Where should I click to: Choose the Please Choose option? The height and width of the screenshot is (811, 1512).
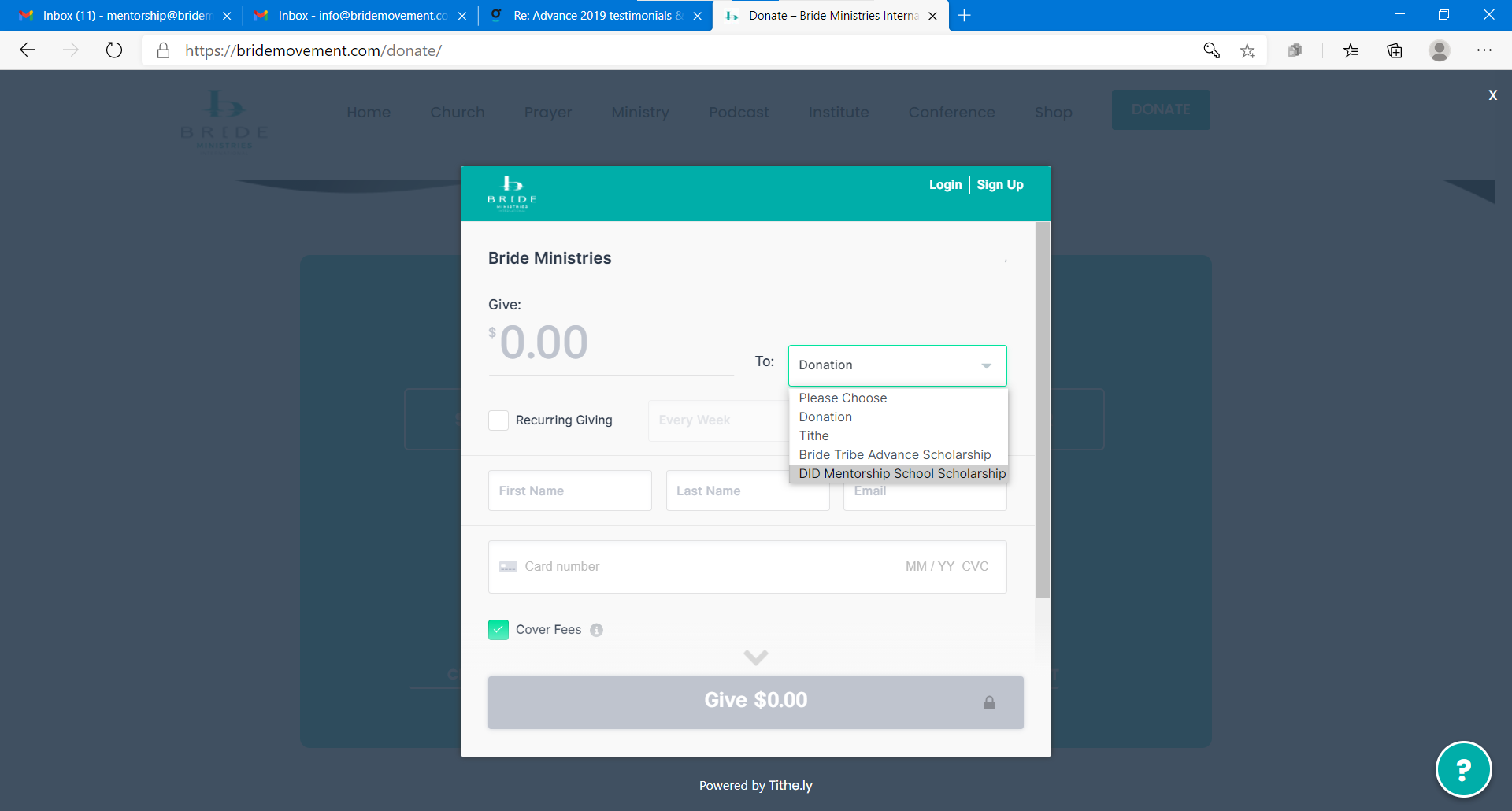click(x=898, y=398)
